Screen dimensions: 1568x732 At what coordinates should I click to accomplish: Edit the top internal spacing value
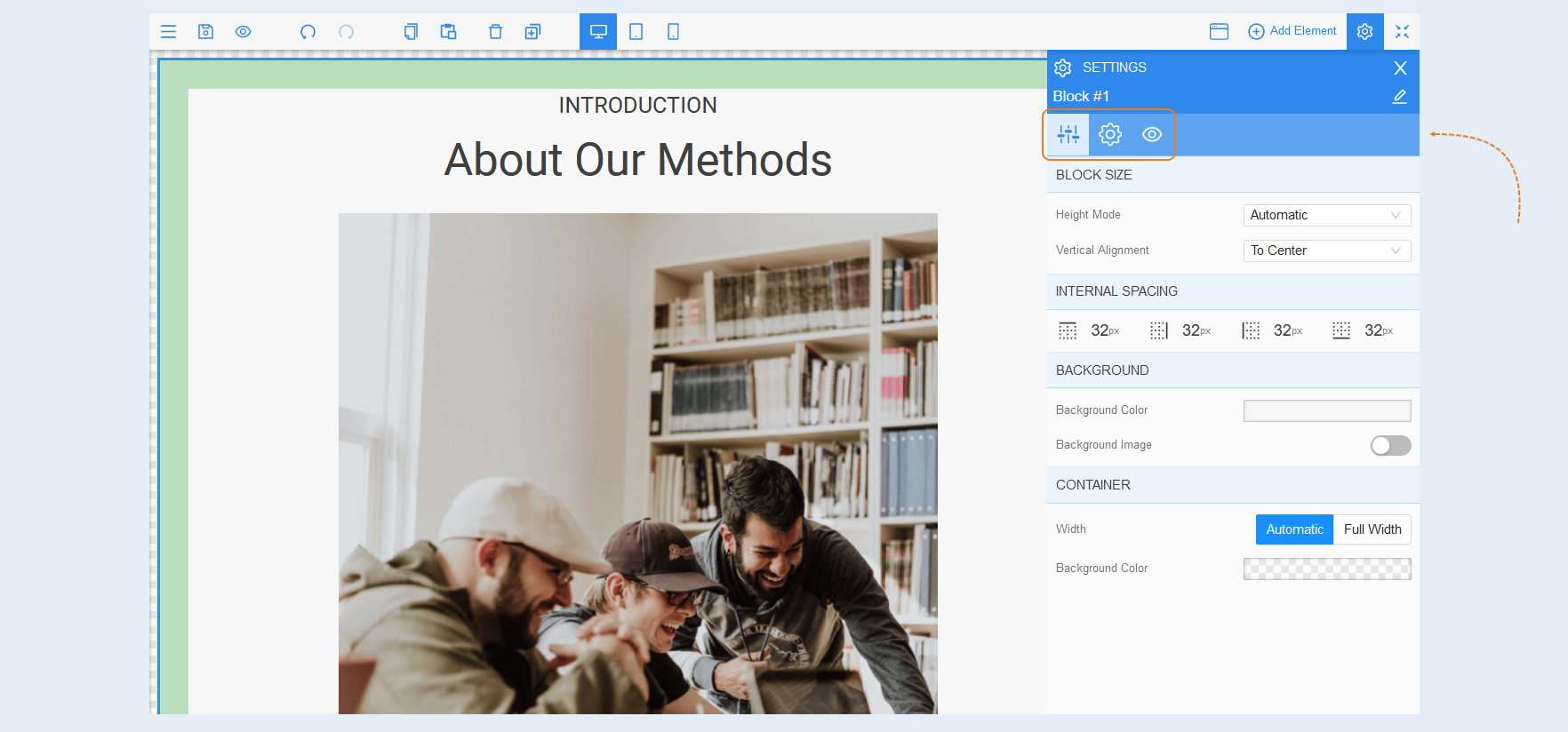coord(1105,330)
